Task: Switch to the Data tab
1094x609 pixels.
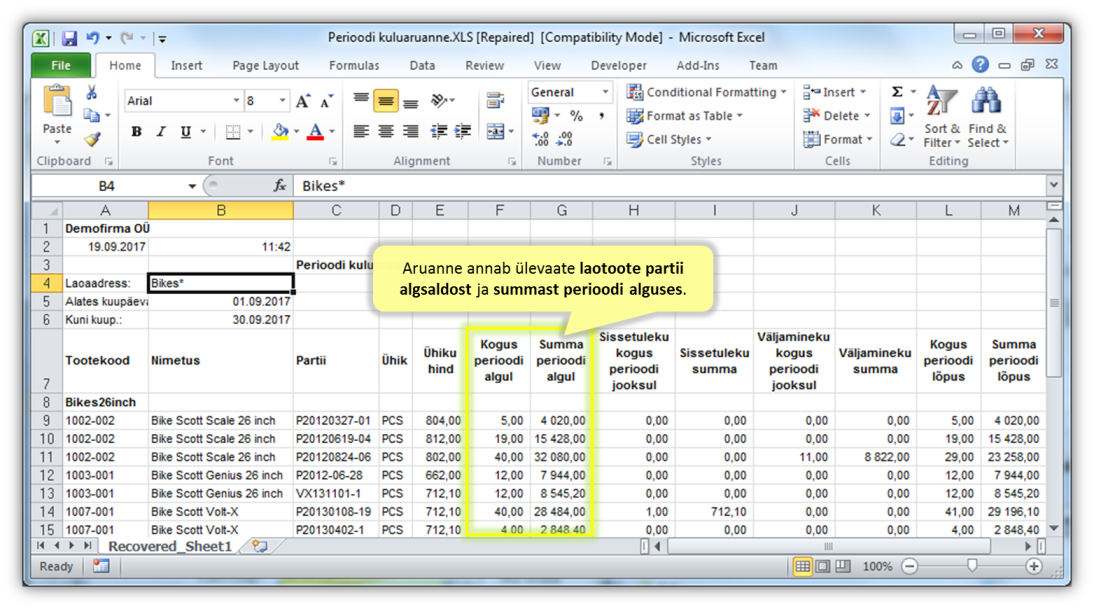Action: click(x=422, y=66)
